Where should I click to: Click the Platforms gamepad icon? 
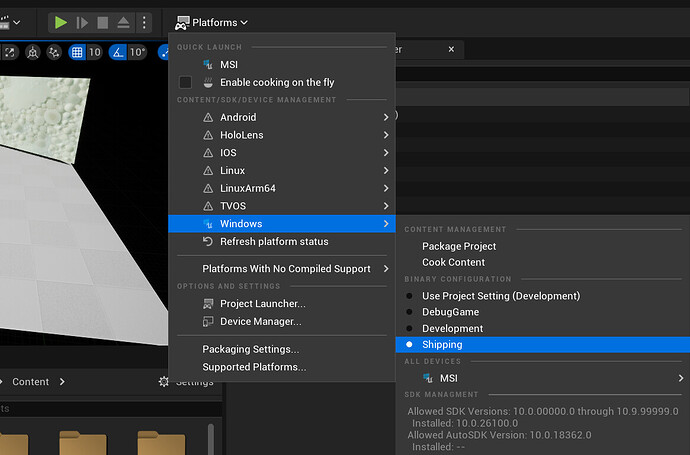click(182, 23)
